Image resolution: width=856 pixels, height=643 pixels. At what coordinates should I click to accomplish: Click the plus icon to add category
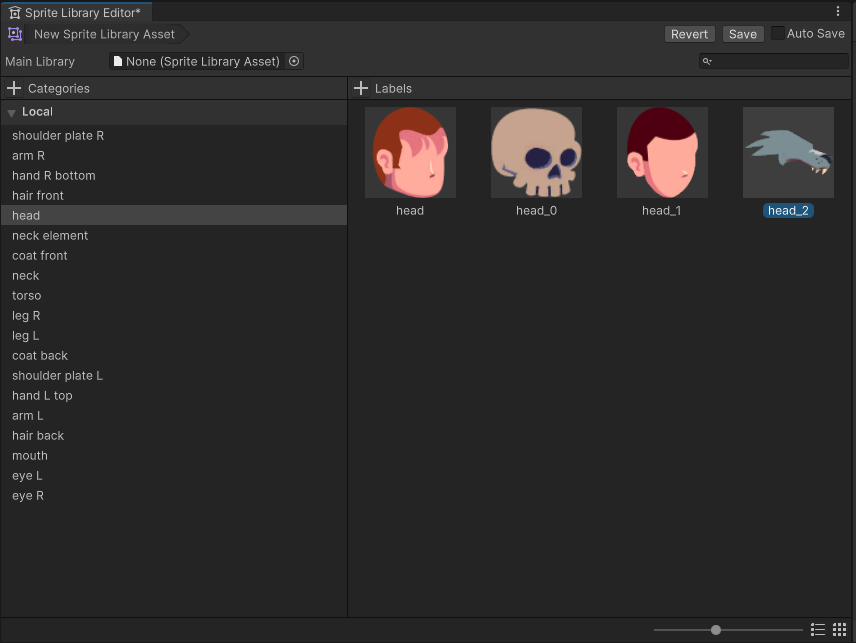14,88
